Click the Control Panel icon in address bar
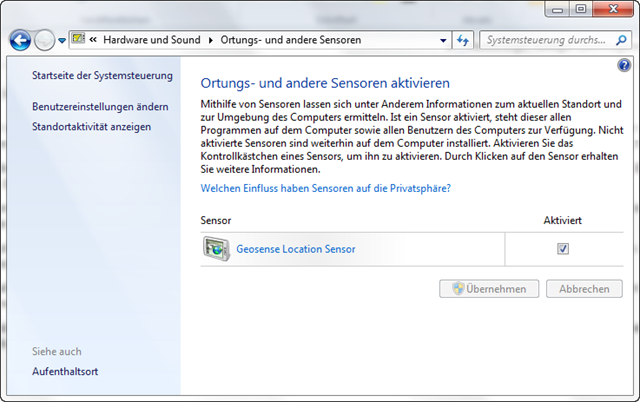Viewport: 640px width, 402px height. pos(78,40)
